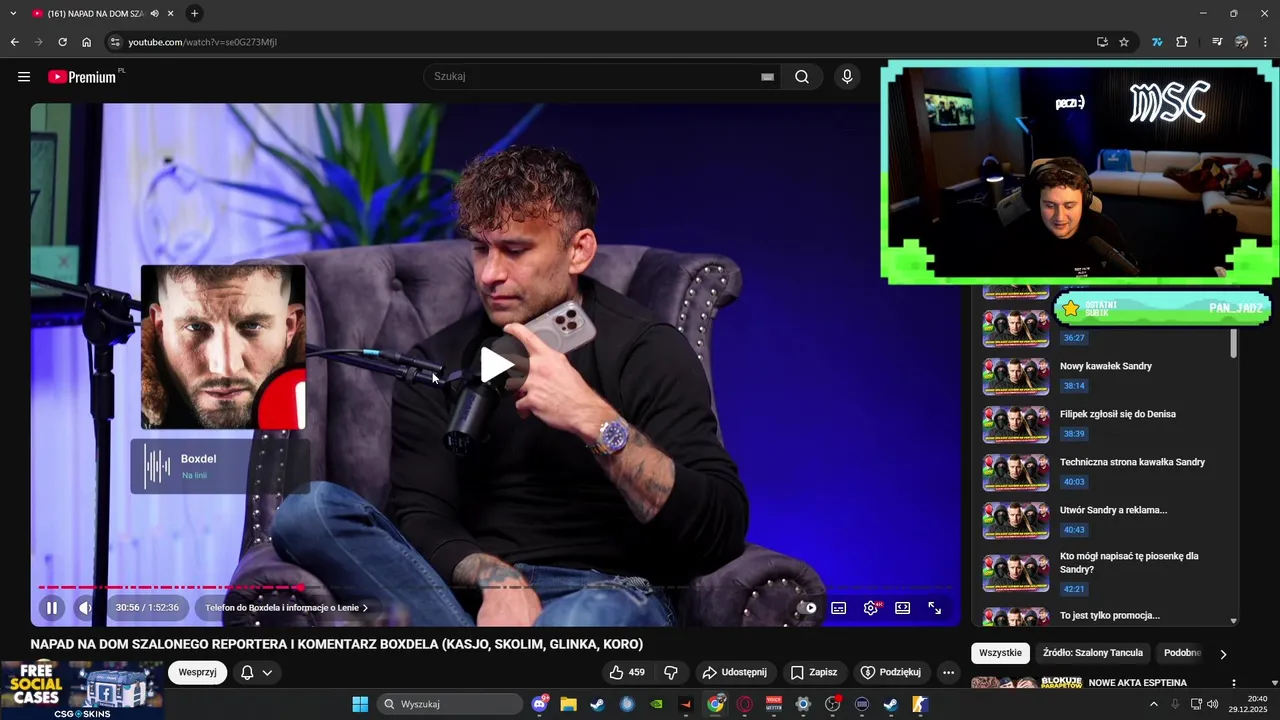Screen dimensions: 1280x720
Task: Open browser profile avatar
Action: pyautogui.click(x=1241, y=42)
